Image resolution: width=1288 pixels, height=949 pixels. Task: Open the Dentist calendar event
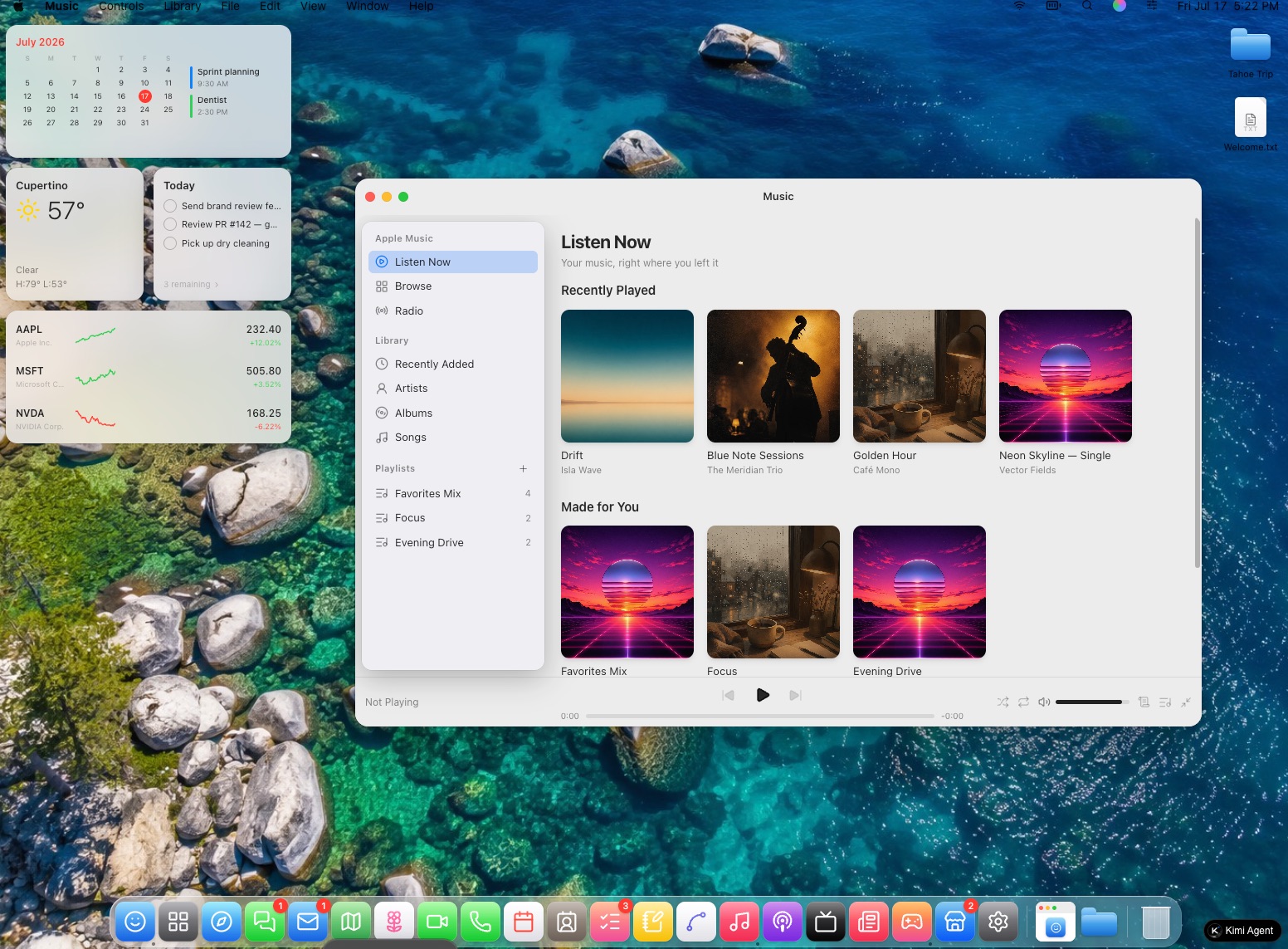click(236, 105)
